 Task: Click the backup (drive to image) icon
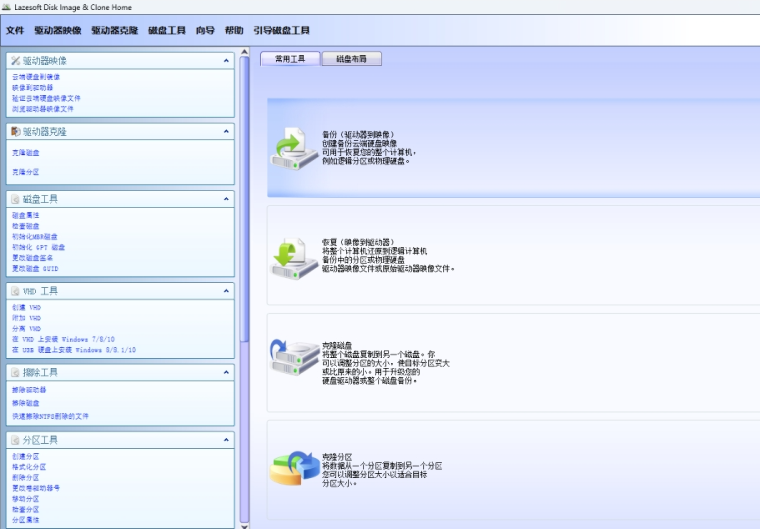[294, 148]
